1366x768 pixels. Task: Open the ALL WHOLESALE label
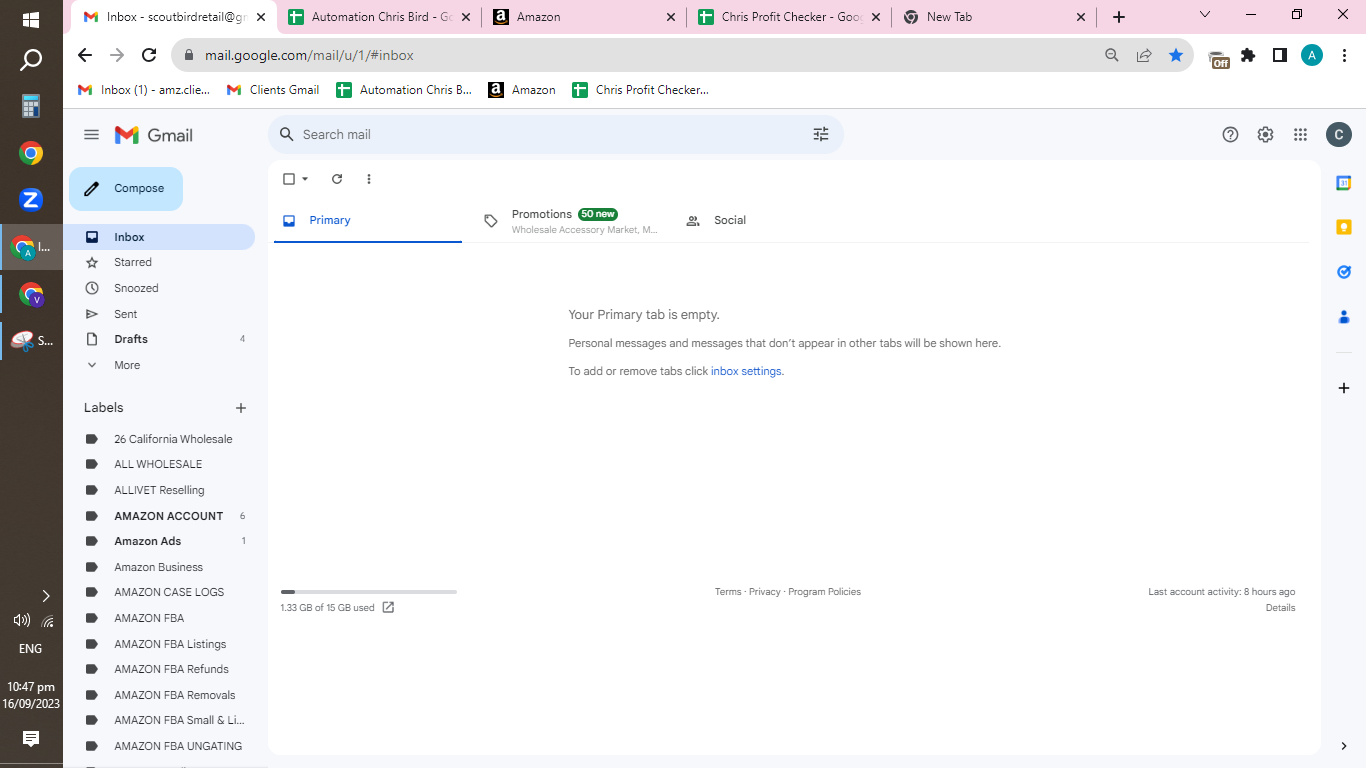coord(159,464)
